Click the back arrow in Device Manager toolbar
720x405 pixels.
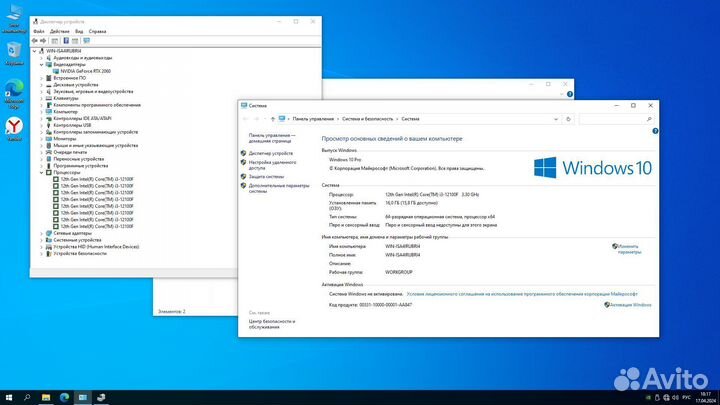click(x=34, y=41)
